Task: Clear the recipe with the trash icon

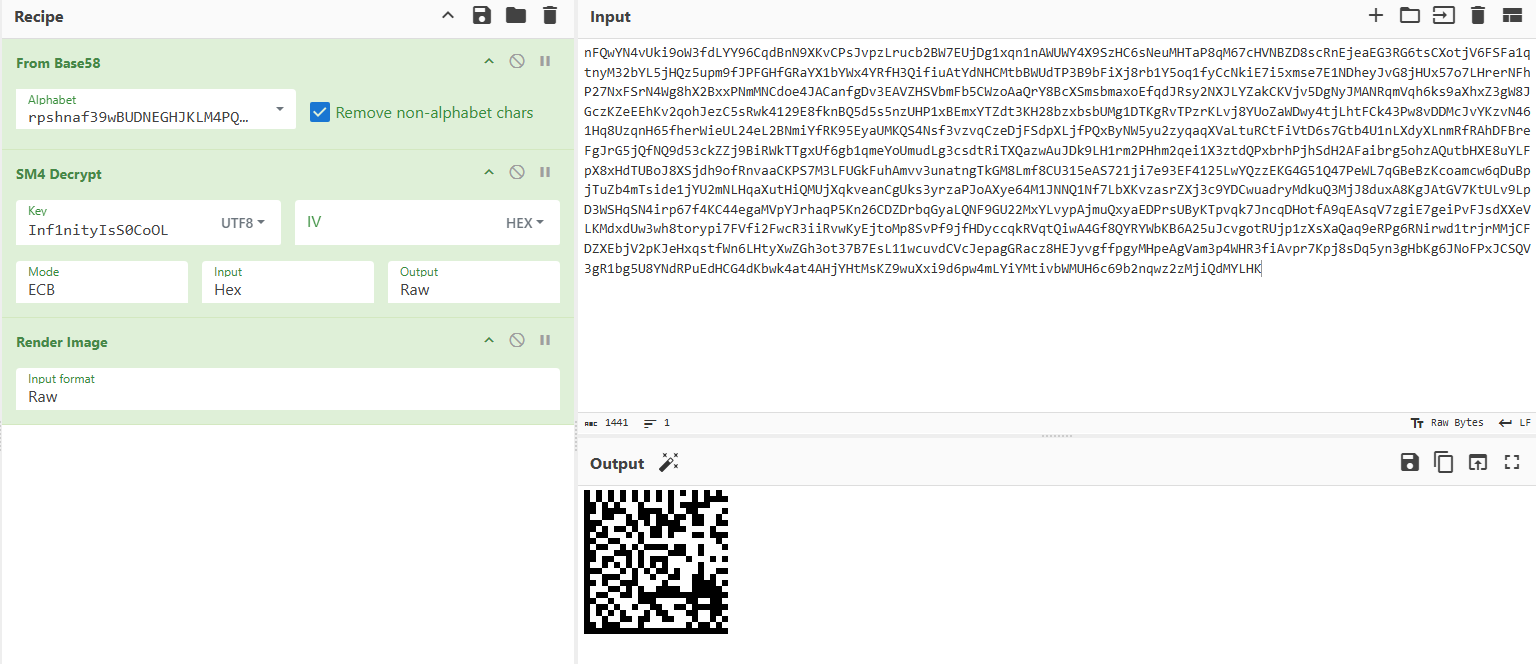Action: click(x=549, y=15)
